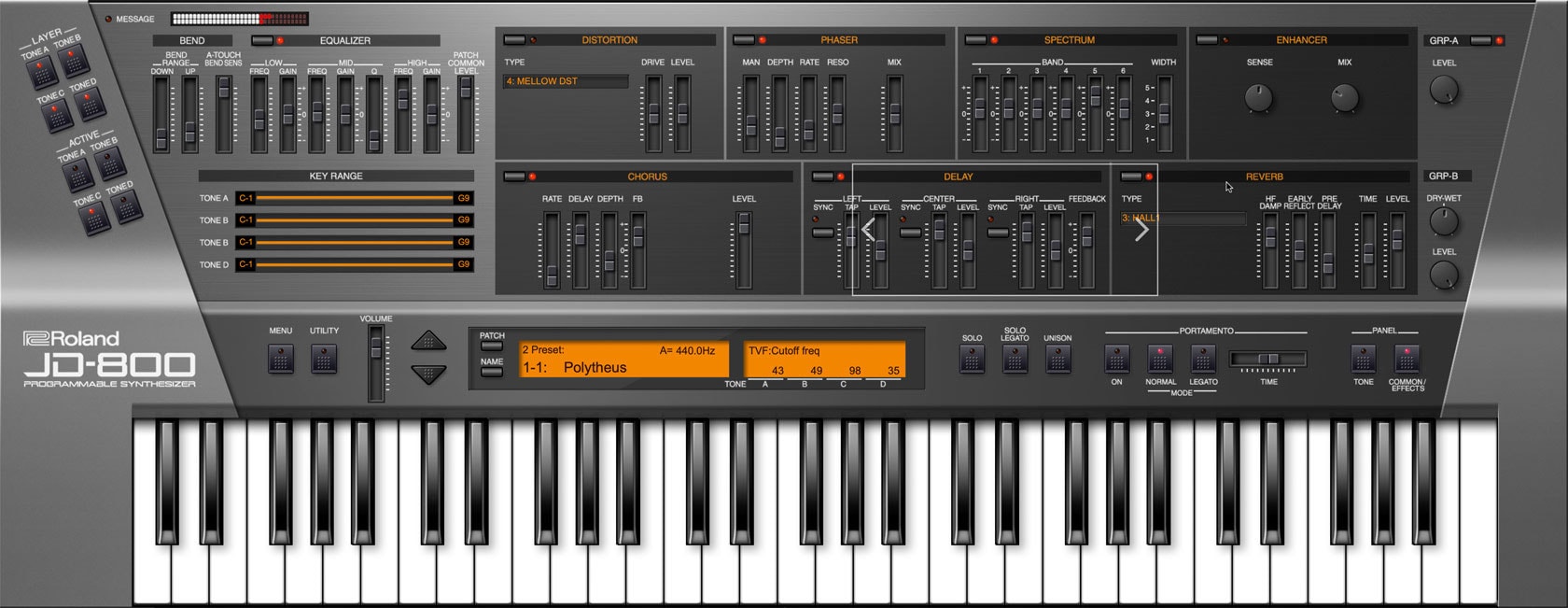Toggle the Delay Right sync button
The image size is (1568, 608).
point(998,232)
